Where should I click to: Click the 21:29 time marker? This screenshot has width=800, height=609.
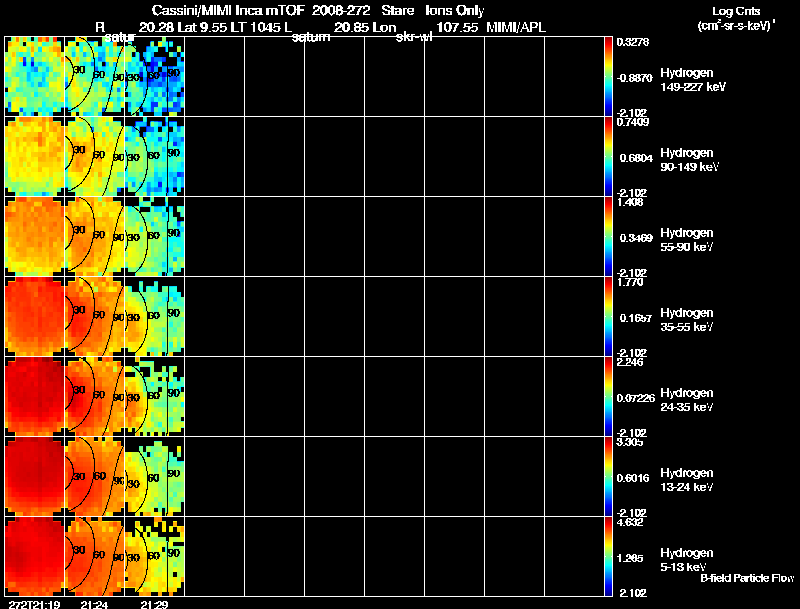[154, 604]
